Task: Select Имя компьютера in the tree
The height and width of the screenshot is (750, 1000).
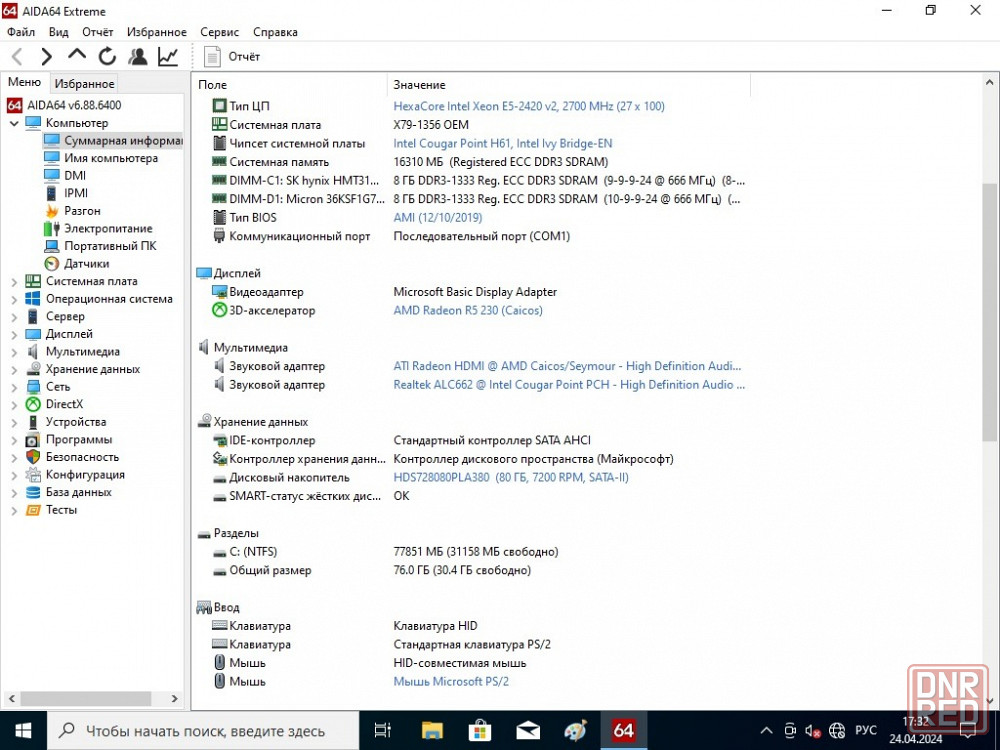Action: (111, 158)
